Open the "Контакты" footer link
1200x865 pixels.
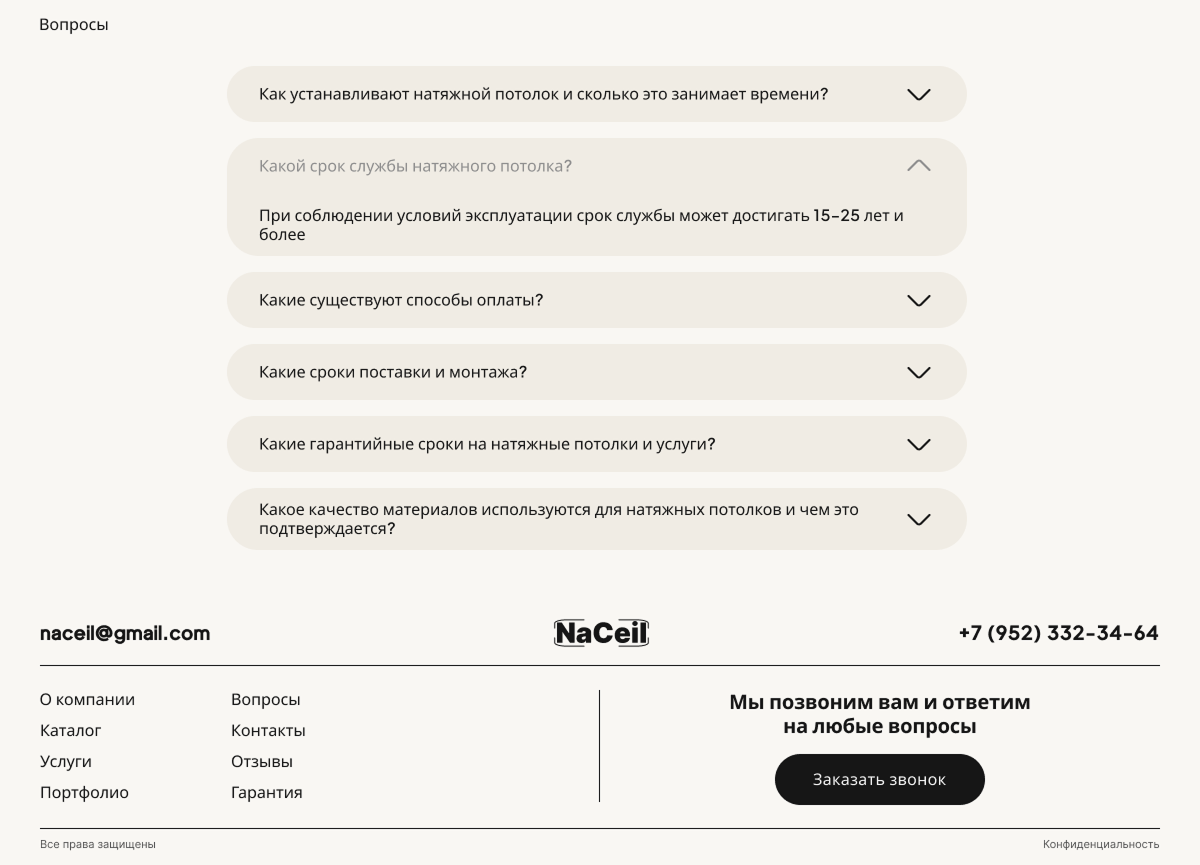[x=268, y=730]
